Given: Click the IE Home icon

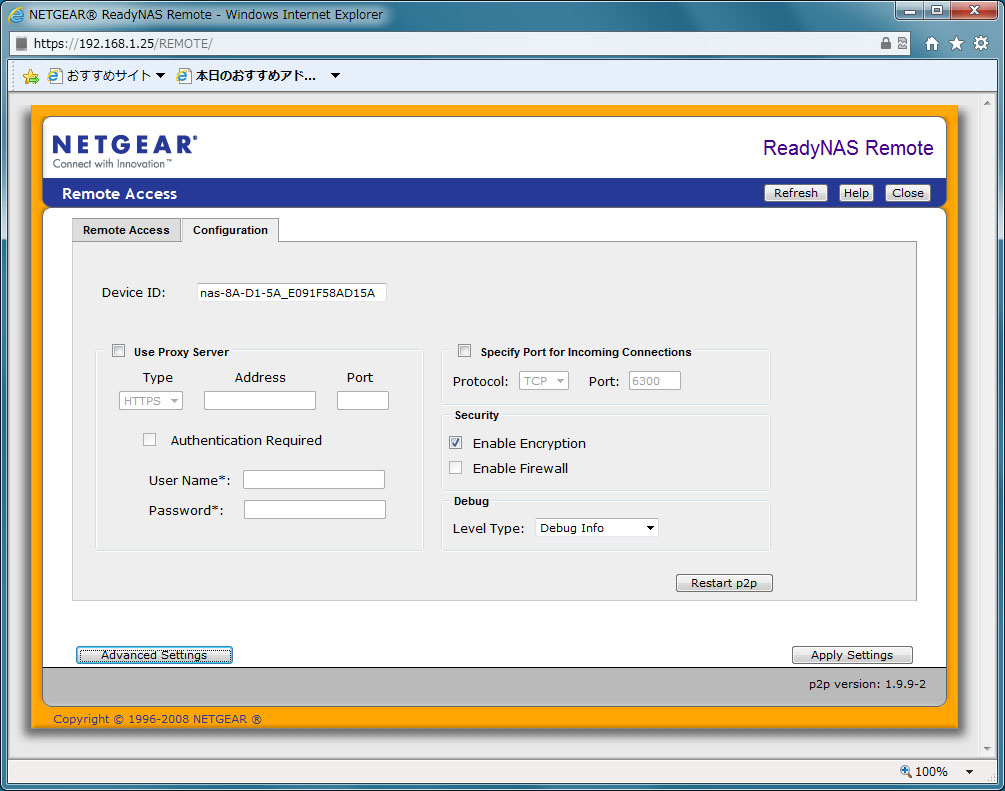Looking at the screenshot, I should pos(932,44).
